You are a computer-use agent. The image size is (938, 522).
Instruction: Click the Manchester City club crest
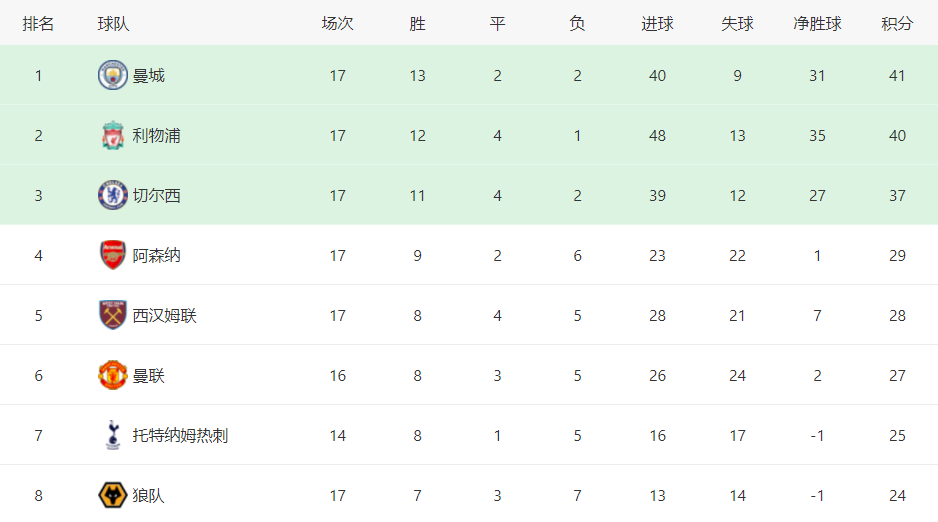112,75
